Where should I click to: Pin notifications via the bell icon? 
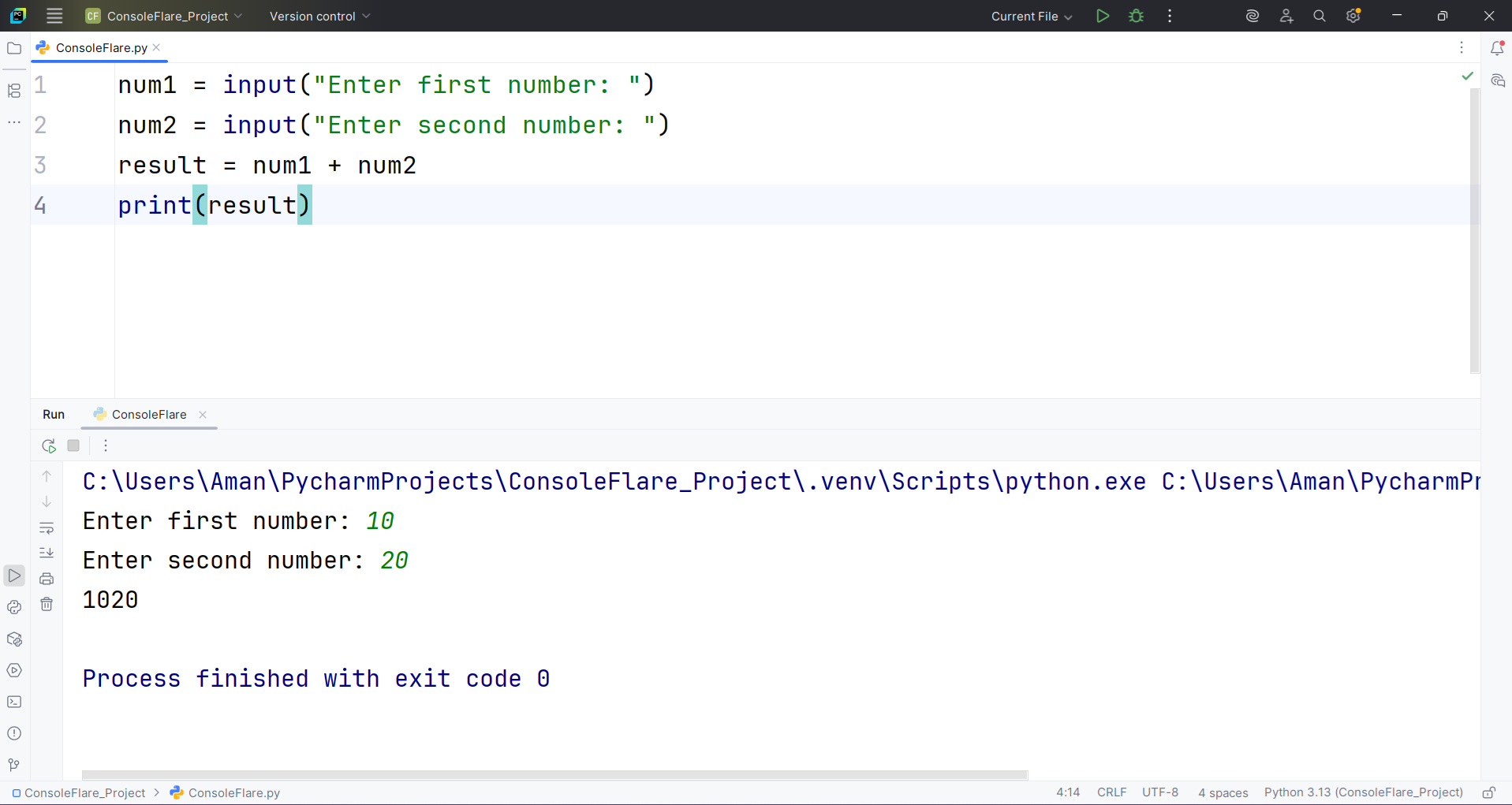pyautogui.click(x=1497, y=48)
